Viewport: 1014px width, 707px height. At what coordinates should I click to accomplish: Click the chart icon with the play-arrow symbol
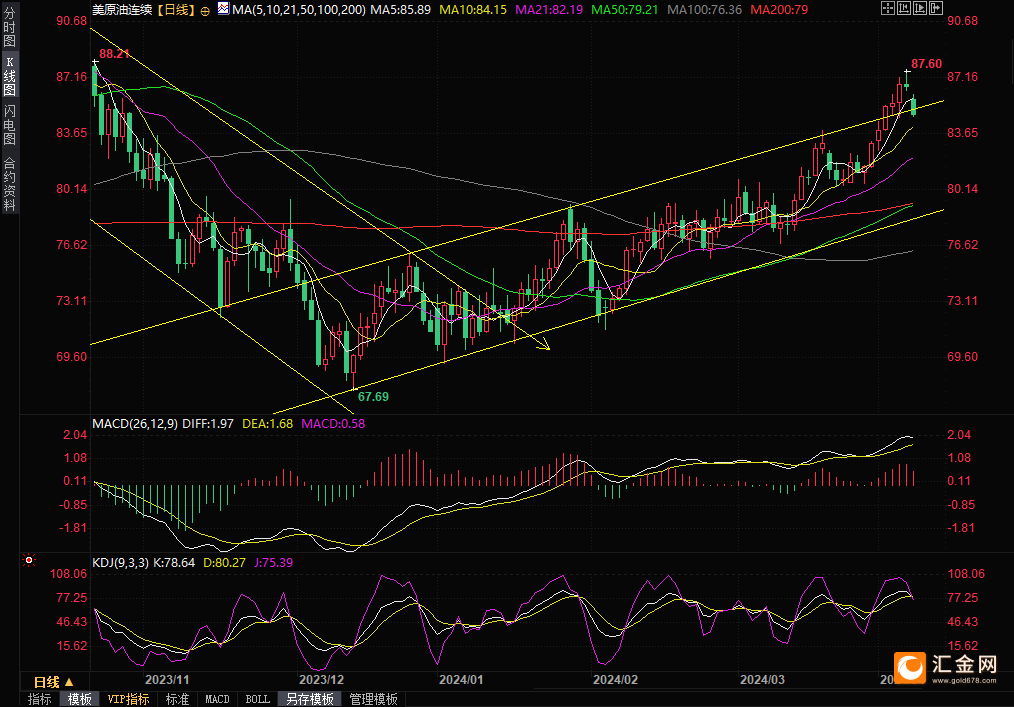[x=920, y=8]
